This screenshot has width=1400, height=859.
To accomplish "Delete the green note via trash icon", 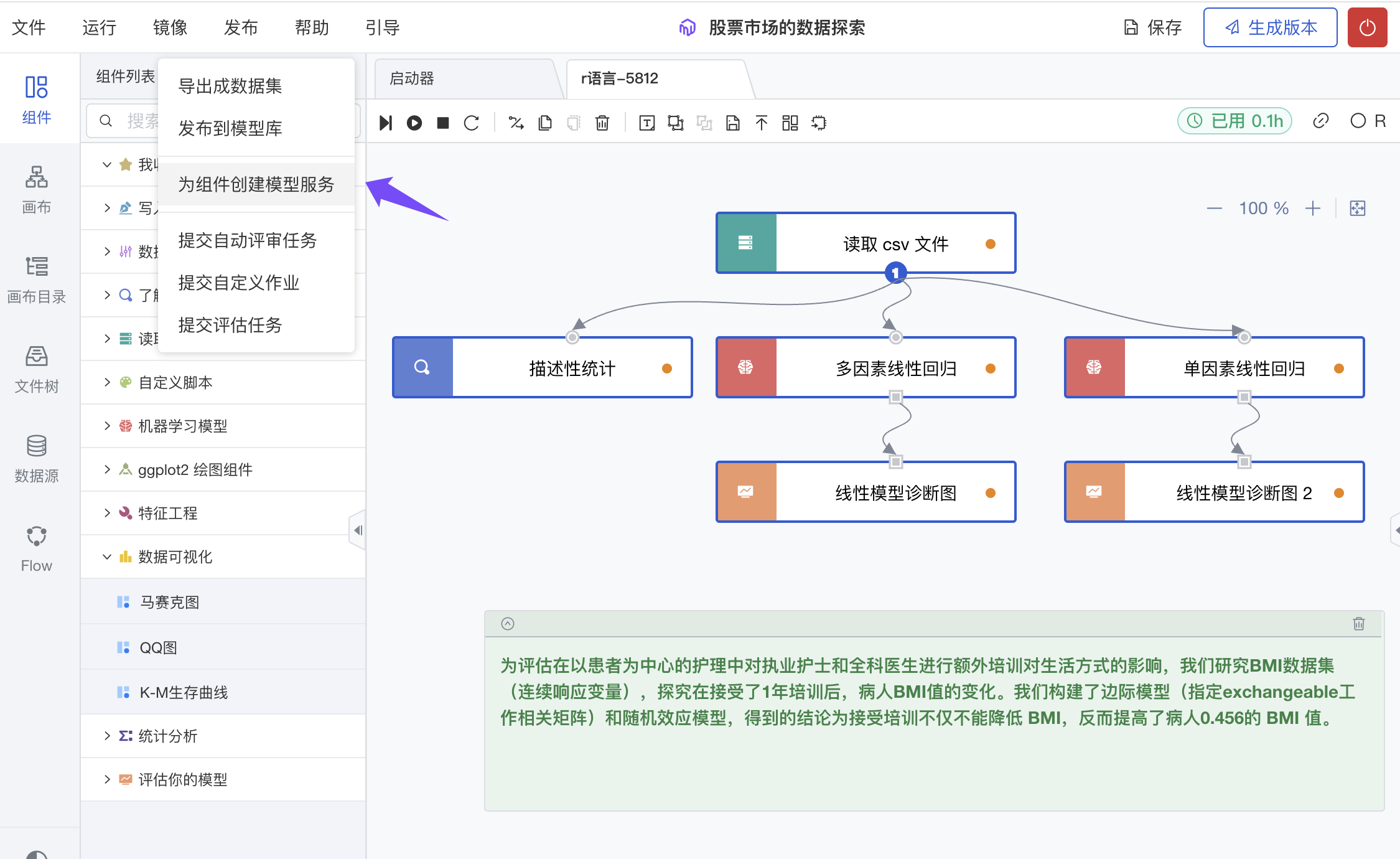I will [x=1359, y=624].
